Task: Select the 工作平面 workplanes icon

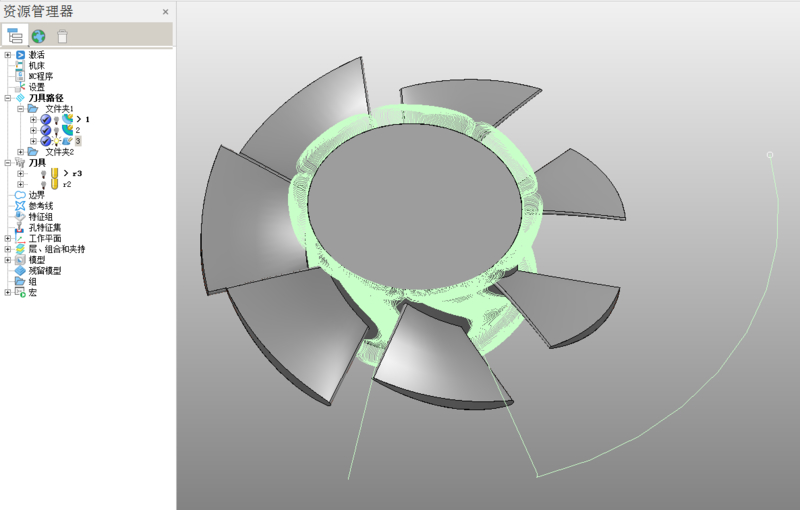Action: [20, 238]
